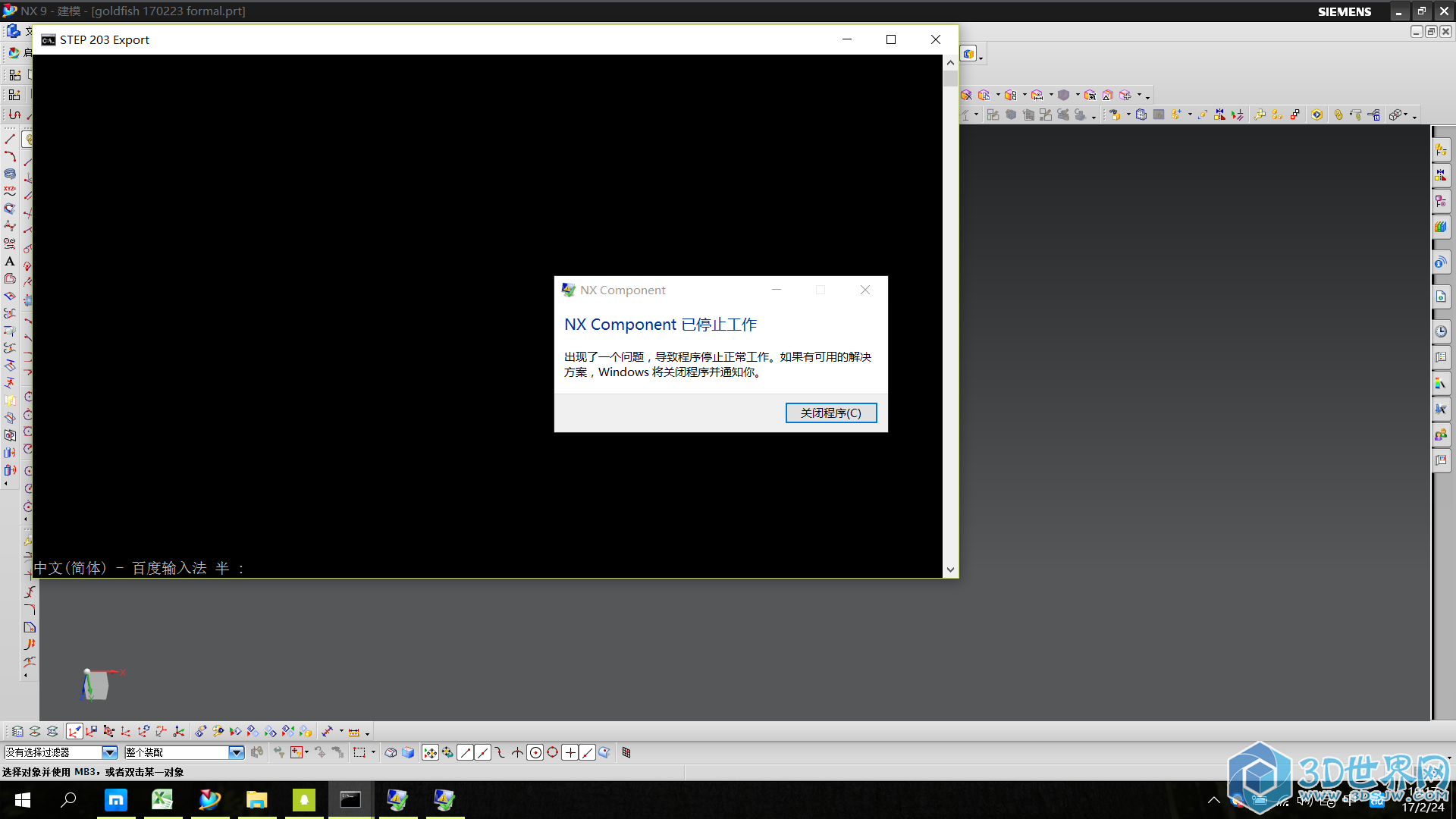Toggle the point on face snap option
Viewport: 1456px width, 819px height.
click(x=604, y=752)
